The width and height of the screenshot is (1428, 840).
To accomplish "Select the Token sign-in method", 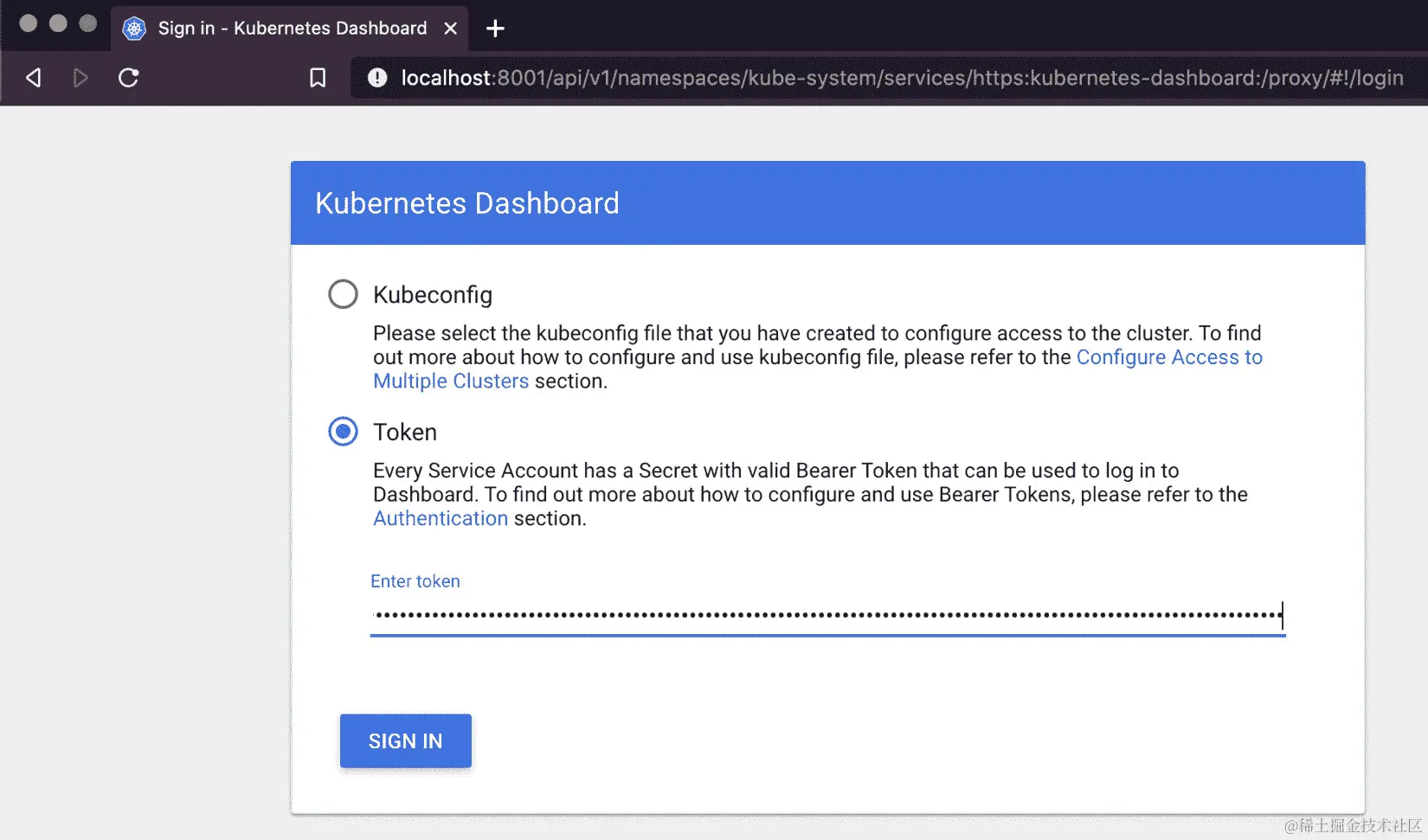I will point(343,431).
